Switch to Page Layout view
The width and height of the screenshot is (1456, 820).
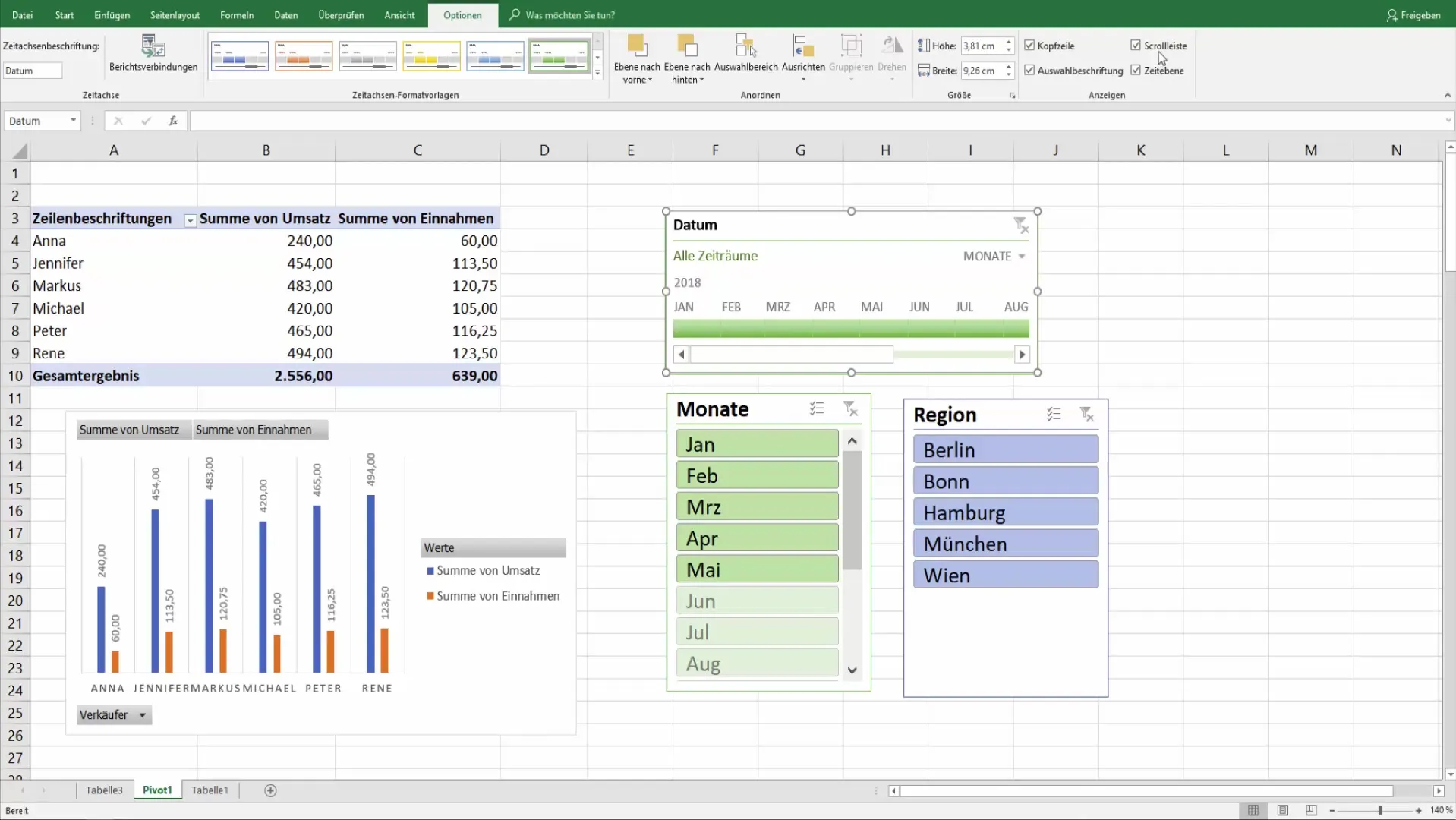point(1282,810)
